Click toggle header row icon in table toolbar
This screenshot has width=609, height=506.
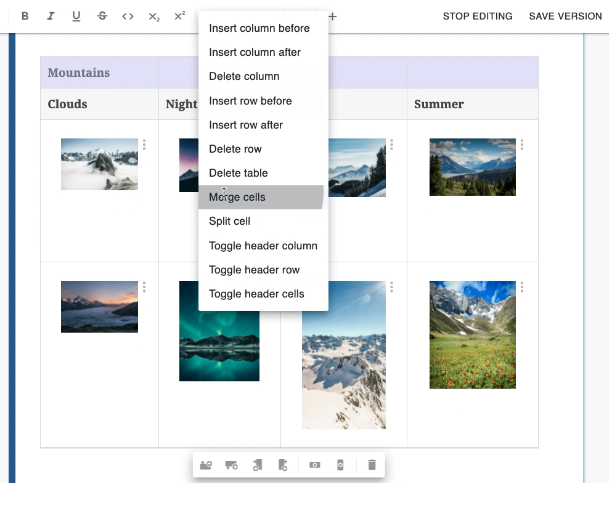[x=315, y=465]
